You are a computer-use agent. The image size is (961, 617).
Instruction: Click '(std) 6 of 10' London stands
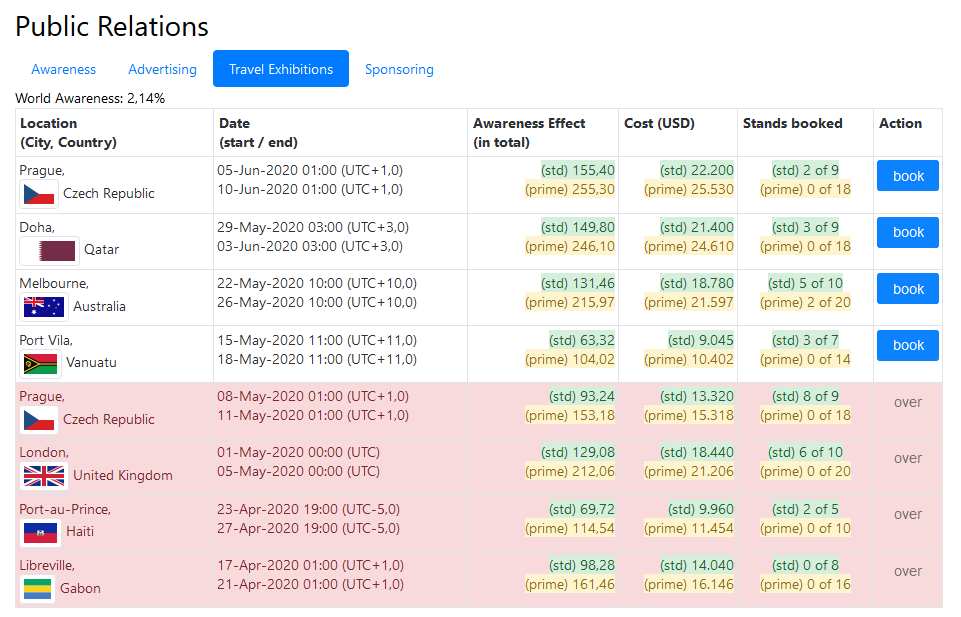pos(805,452)
